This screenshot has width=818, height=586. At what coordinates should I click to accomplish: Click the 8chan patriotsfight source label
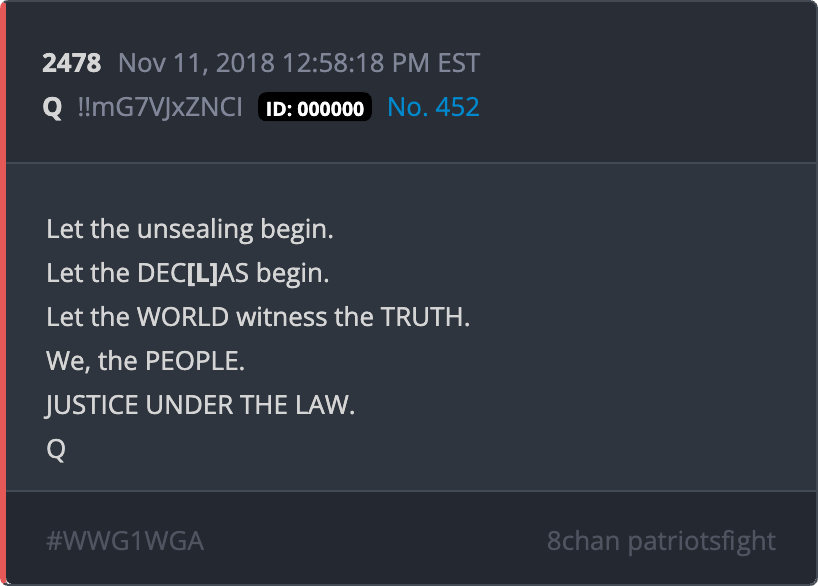coord(661,541)
